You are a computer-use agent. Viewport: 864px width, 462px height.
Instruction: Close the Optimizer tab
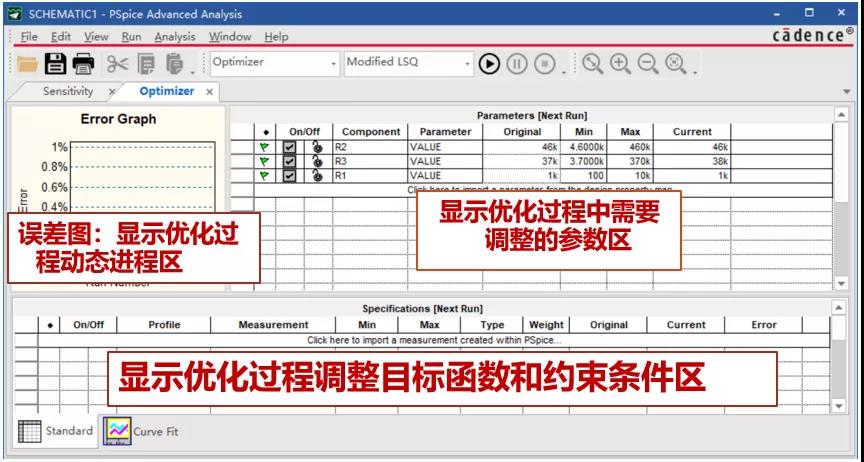[209, 92]
